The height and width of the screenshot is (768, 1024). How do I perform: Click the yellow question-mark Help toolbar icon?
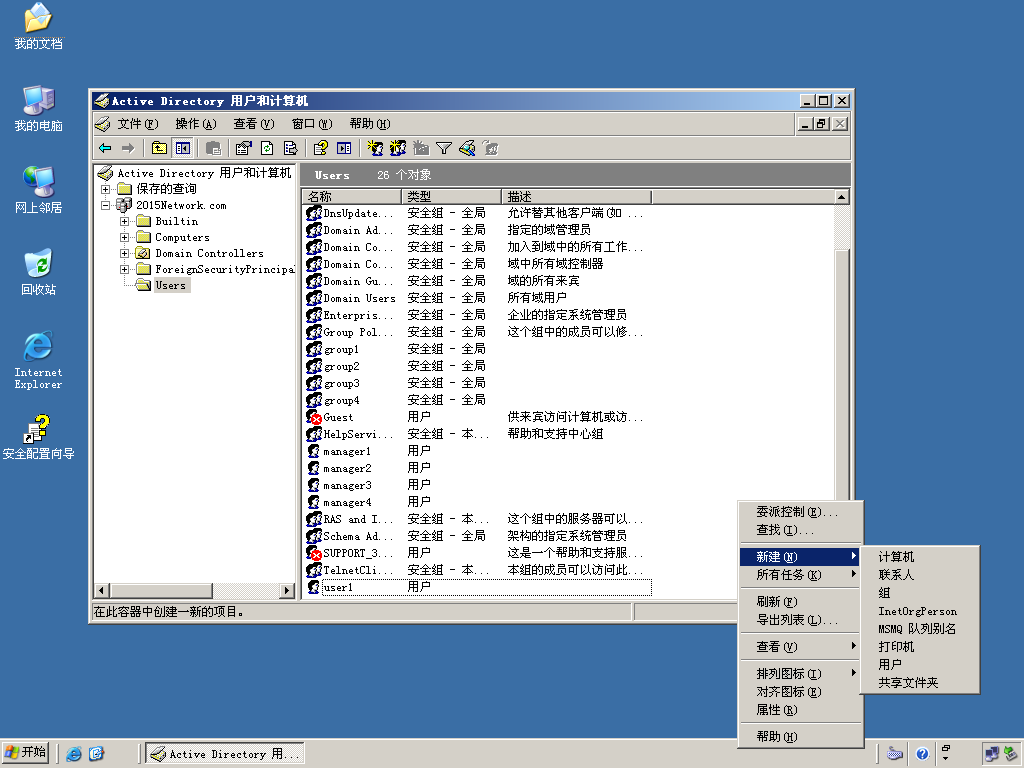pyautogui.click(x=321, y=148)
